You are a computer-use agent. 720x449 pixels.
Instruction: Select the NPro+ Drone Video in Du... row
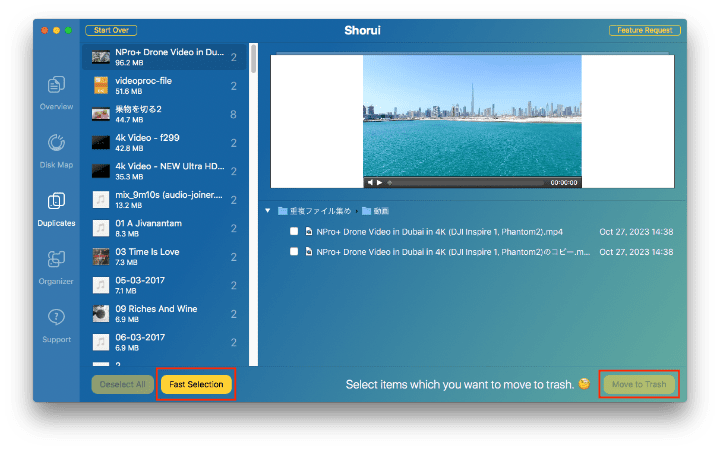pos(164,57)
